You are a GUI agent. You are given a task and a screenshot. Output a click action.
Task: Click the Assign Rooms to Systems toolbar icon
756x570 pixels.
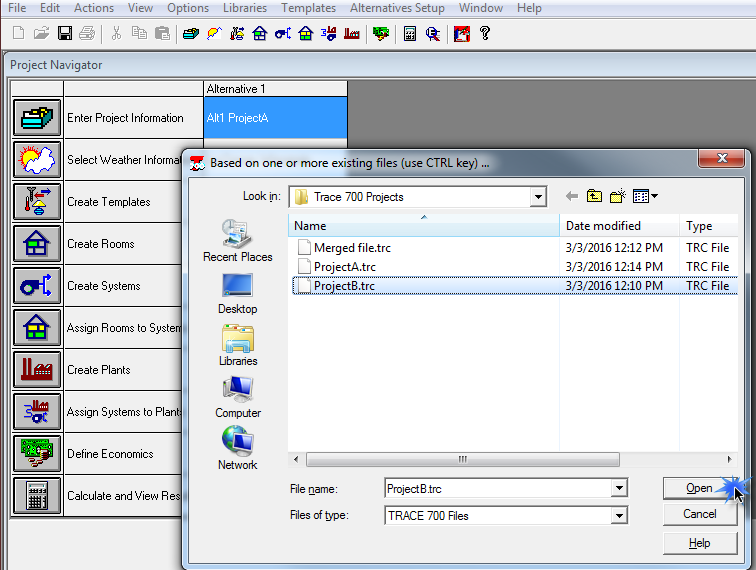click(306, 34)
